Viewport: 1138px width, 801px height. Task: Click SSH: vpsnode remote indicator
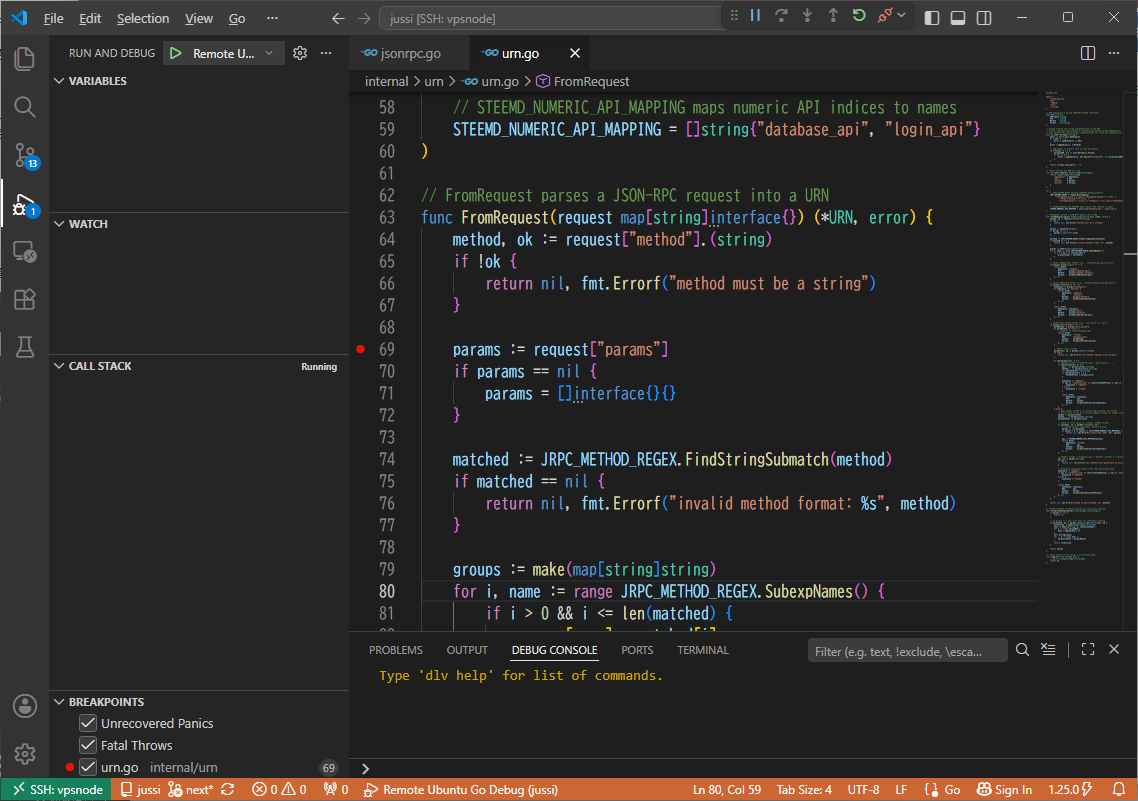pyautogui.click(x=57, y=789)
